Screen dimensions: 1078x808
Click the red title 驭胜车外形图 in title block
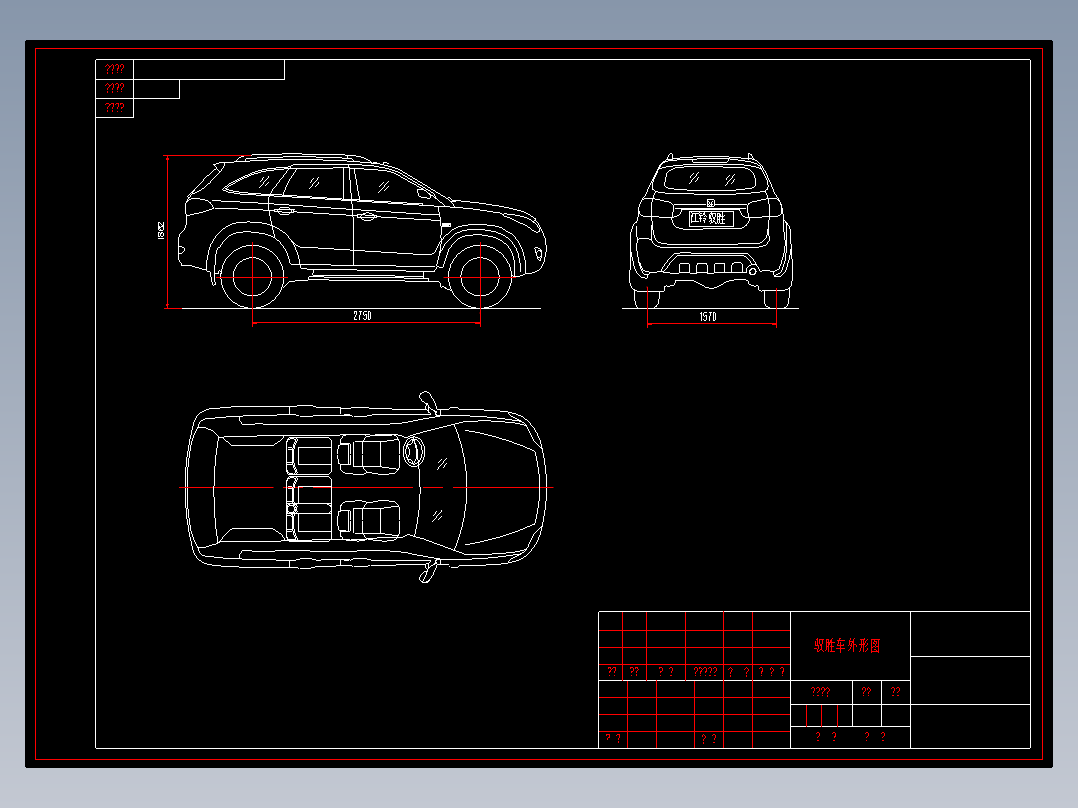[847, 646]
